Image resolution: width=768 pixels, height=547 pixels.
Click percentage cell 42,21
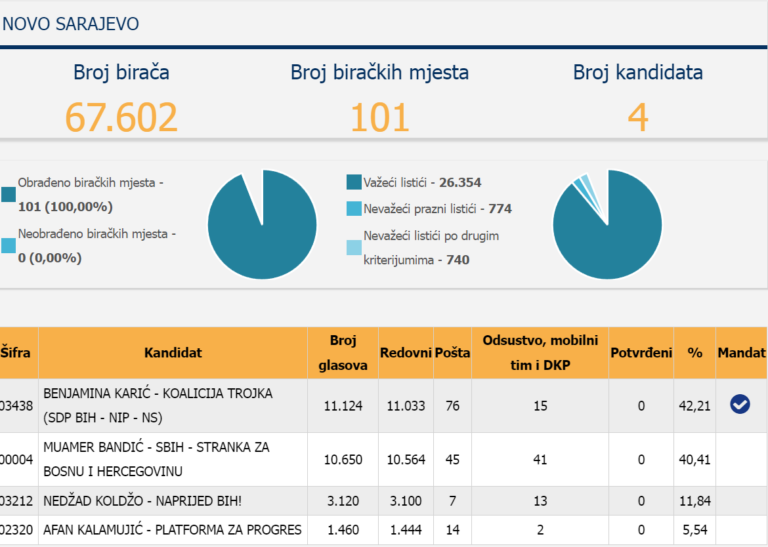click(x=695, y=405)
